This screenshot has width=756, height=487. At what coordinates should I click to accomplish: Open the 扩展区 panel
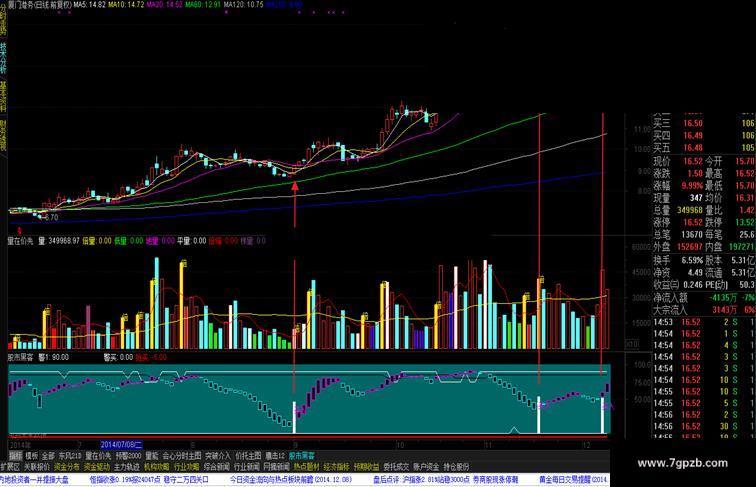pyautogui.click(x=10, y=467)
